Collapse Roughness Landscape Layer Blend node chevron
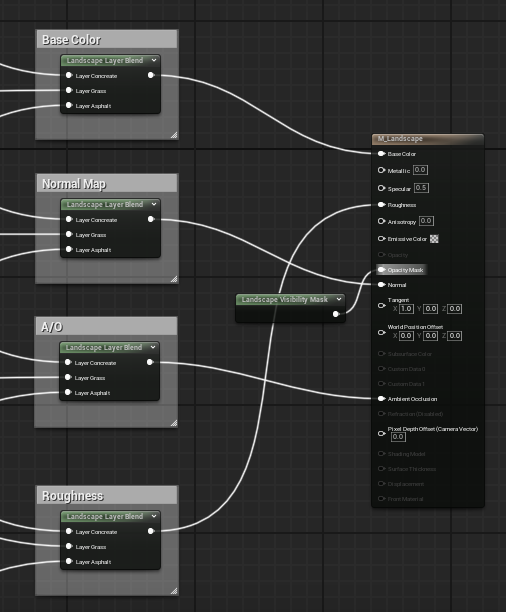Screen dimensions: 506x612 154,516
